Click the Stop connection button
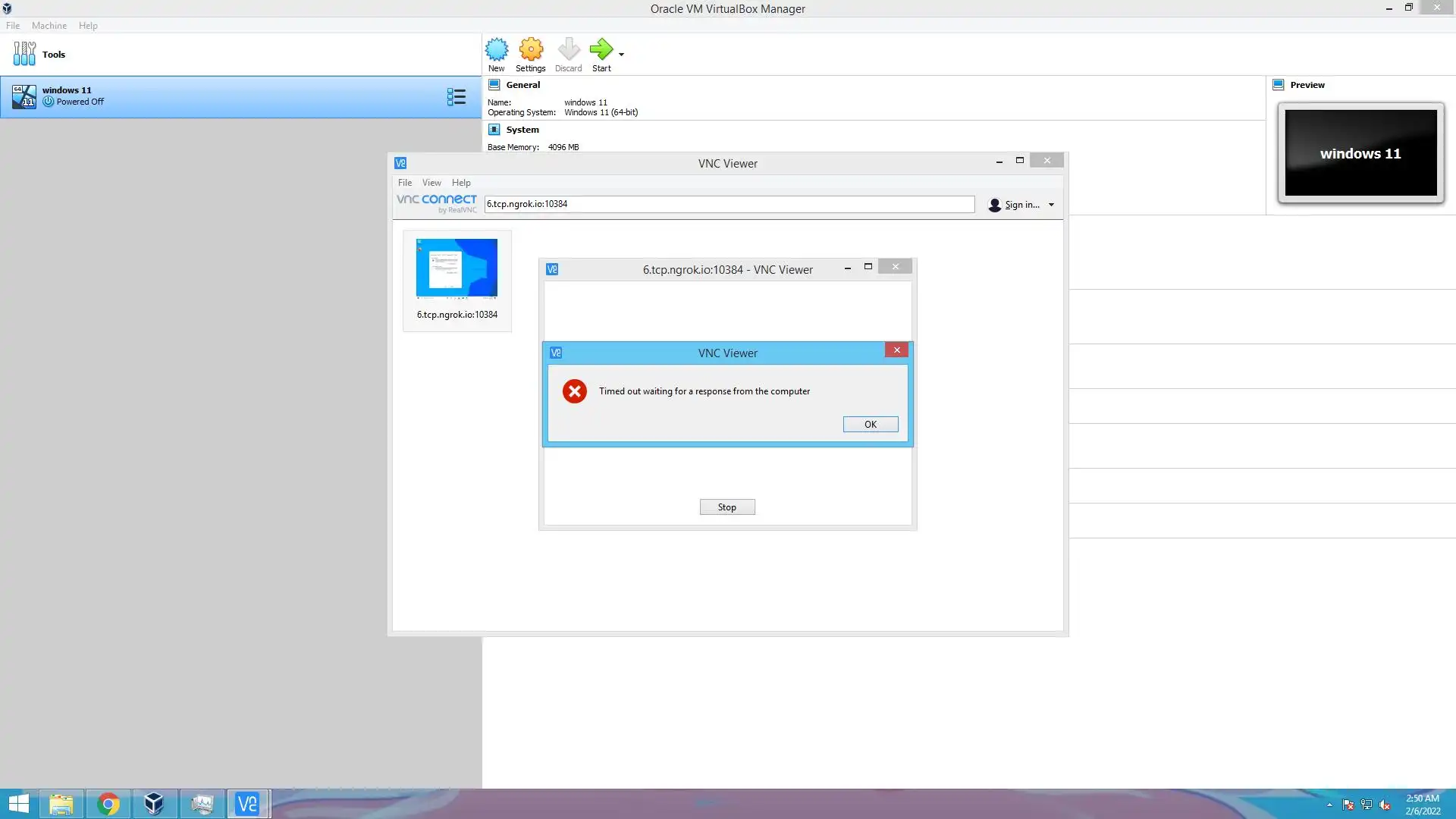 point(726,507)
